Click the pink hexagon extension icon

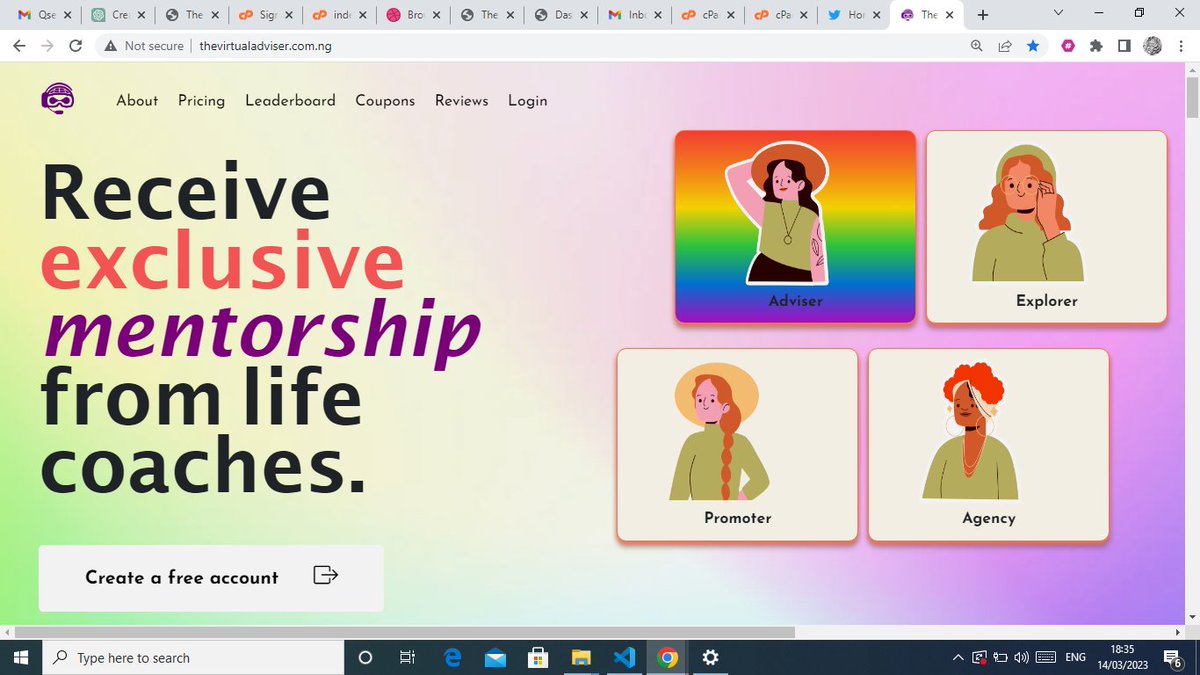point(1068,46)
